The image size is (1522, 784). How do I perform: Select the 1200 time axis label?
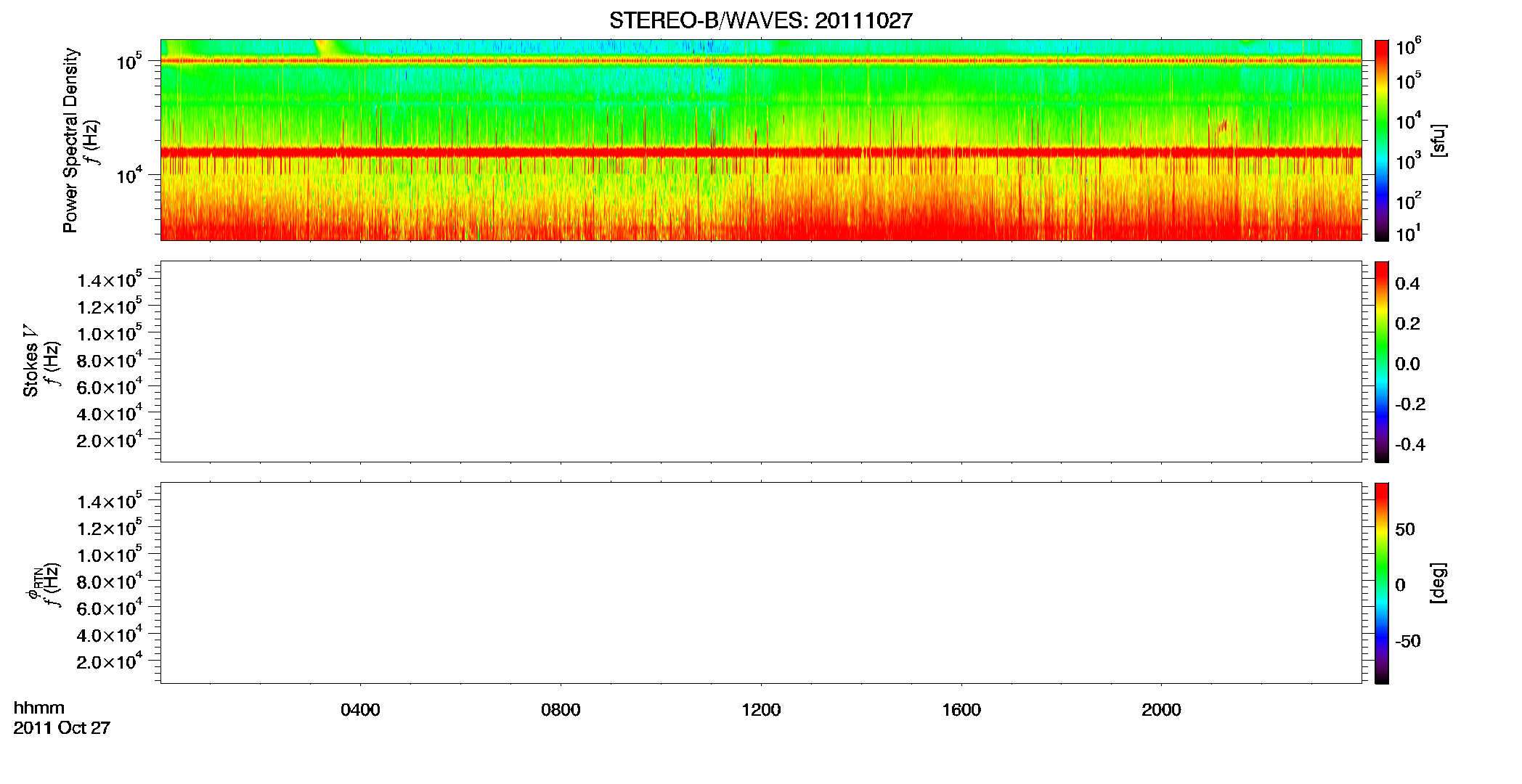[x=761, y=710]
